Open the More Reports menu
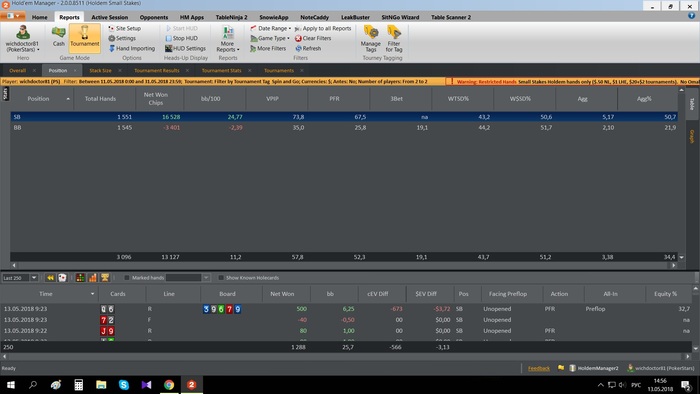 point(228,39)
